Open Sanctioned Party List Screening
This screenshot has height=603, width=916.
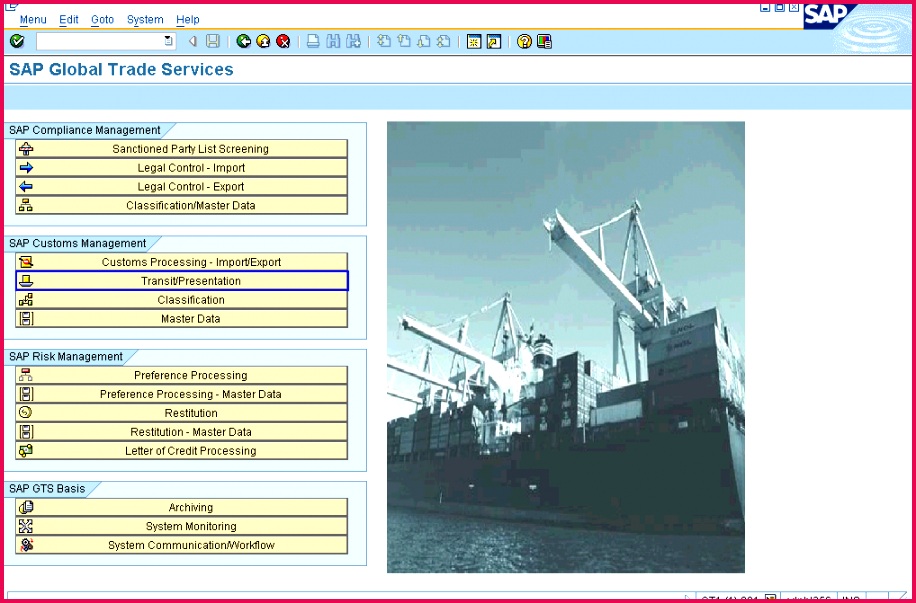pos(182,148)
